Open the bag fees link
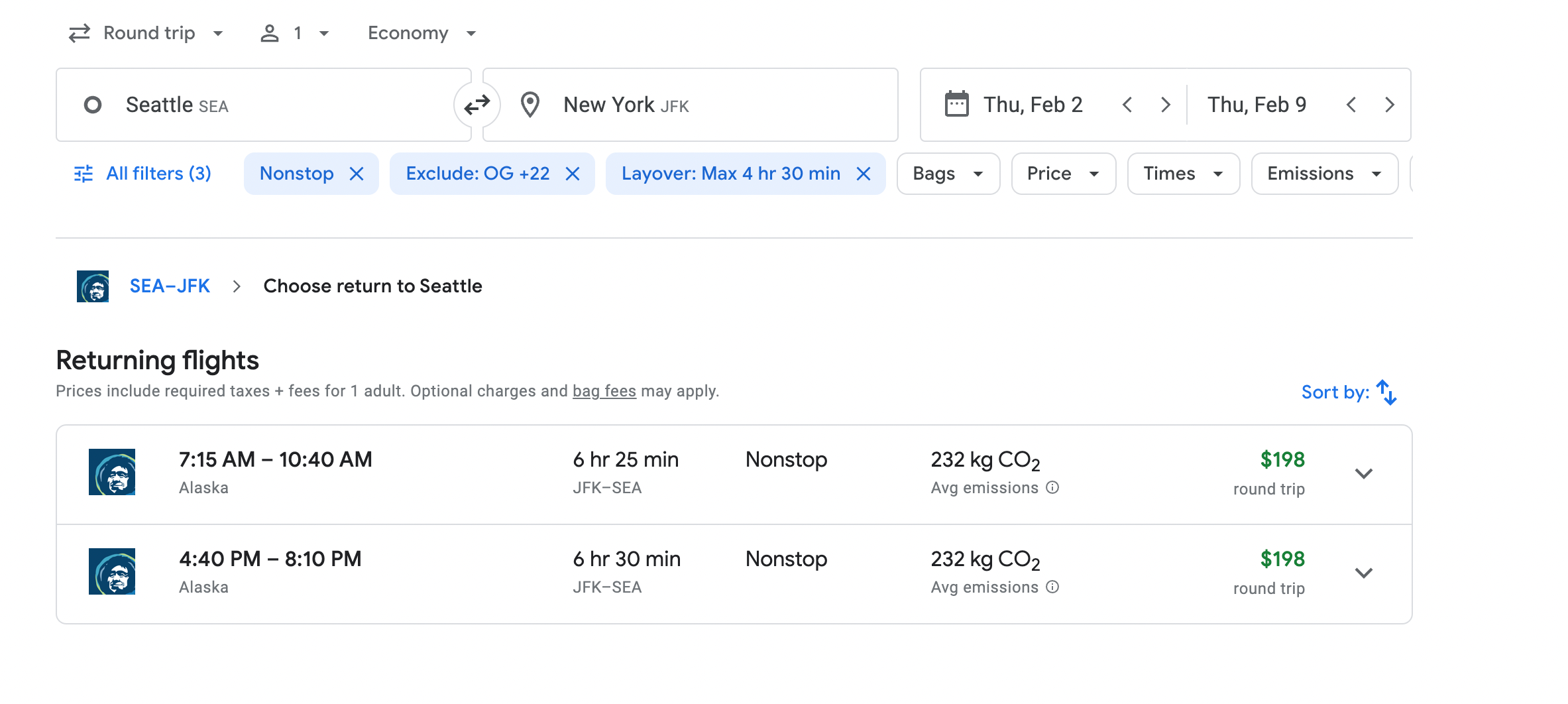This screenshot has width=1568, height=704. [604, 391]
